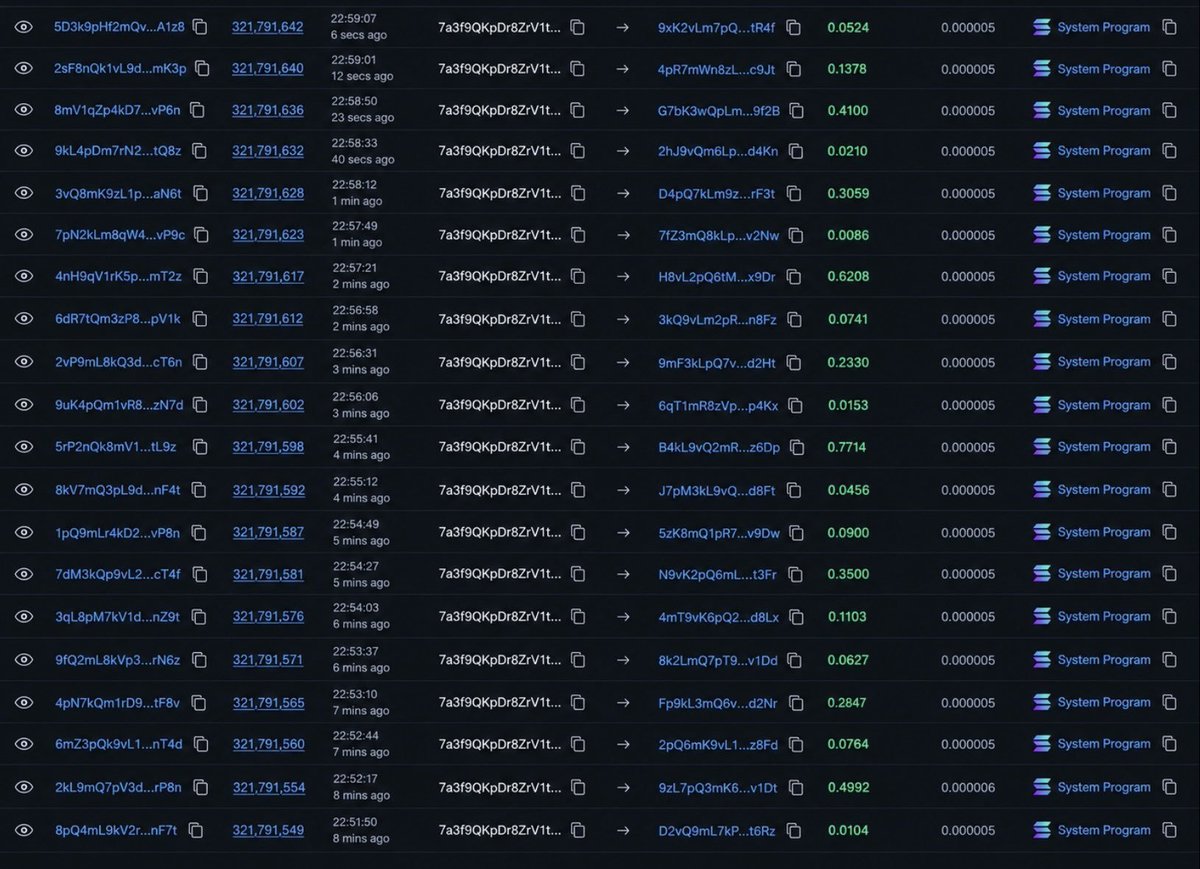The height and width of the screenshot is (869, 1200).
Task: Click the Solana logo in the 0.0210 amount row
Action: pos(1041,151)
